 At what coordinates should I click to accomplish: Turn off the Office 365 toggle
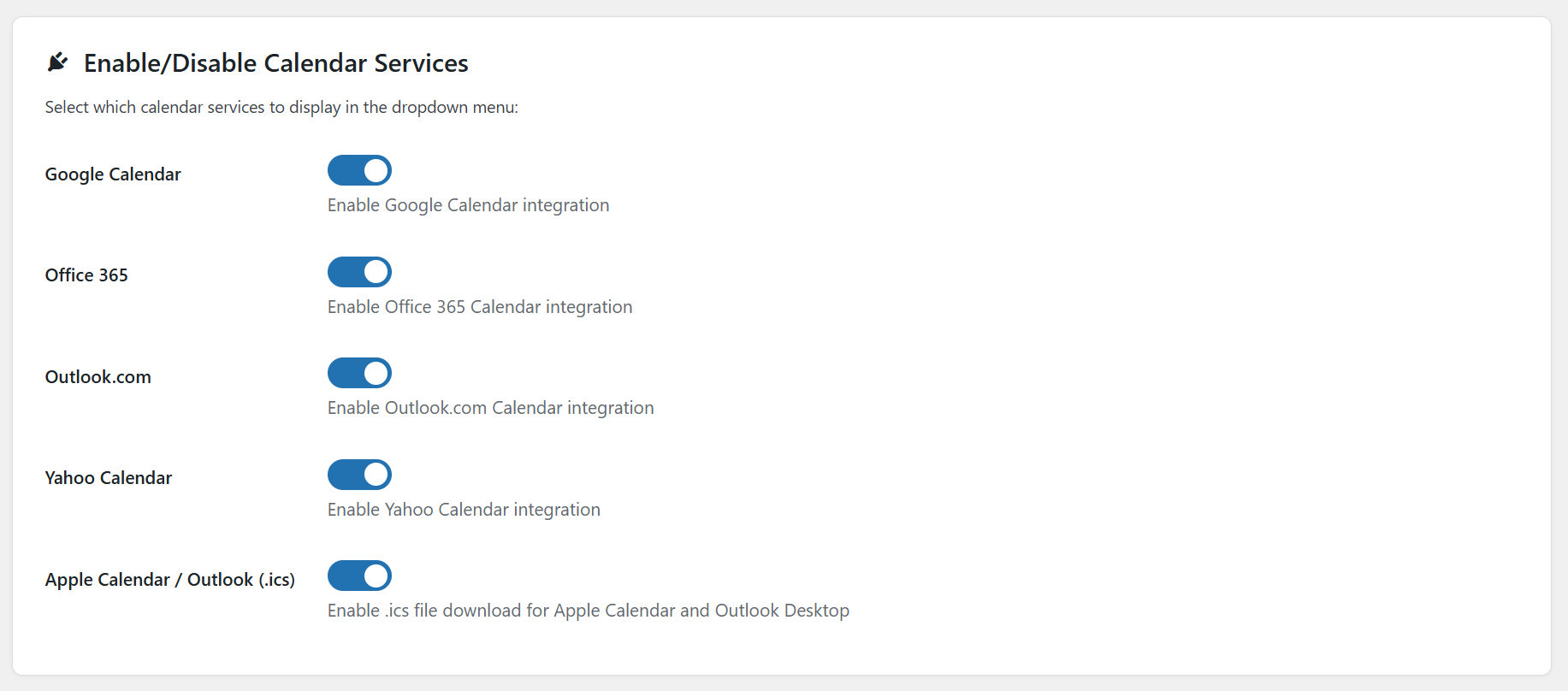(x=359, y=272)
